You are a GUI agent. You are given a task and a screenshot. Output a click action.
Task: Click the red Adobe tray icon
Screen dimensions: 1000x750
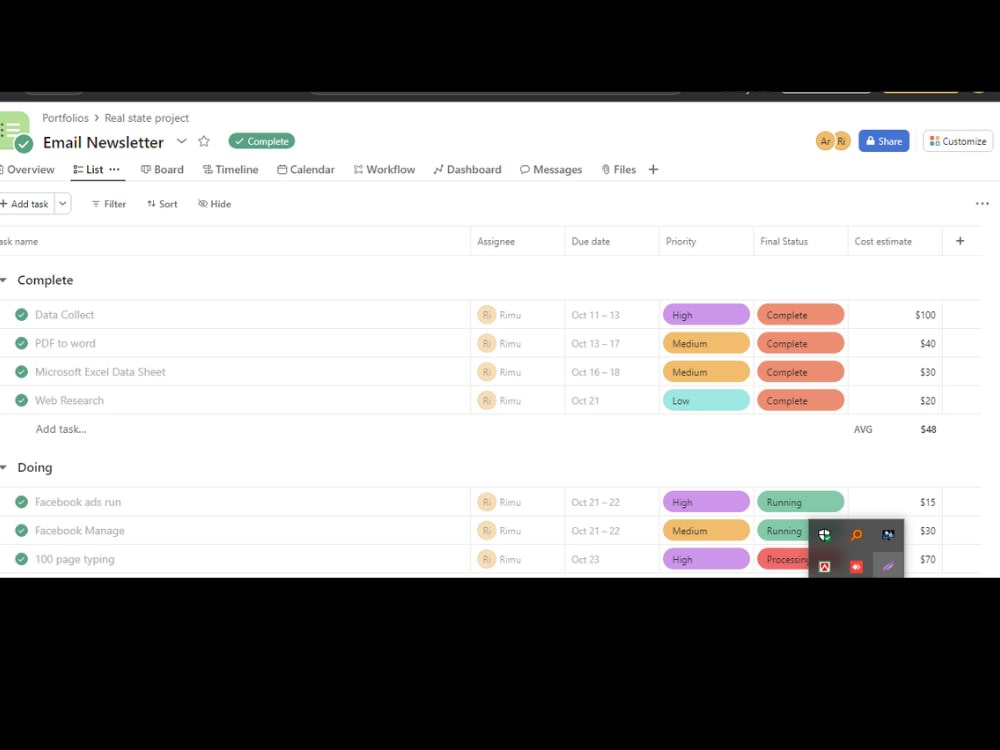tap(825, 566)
